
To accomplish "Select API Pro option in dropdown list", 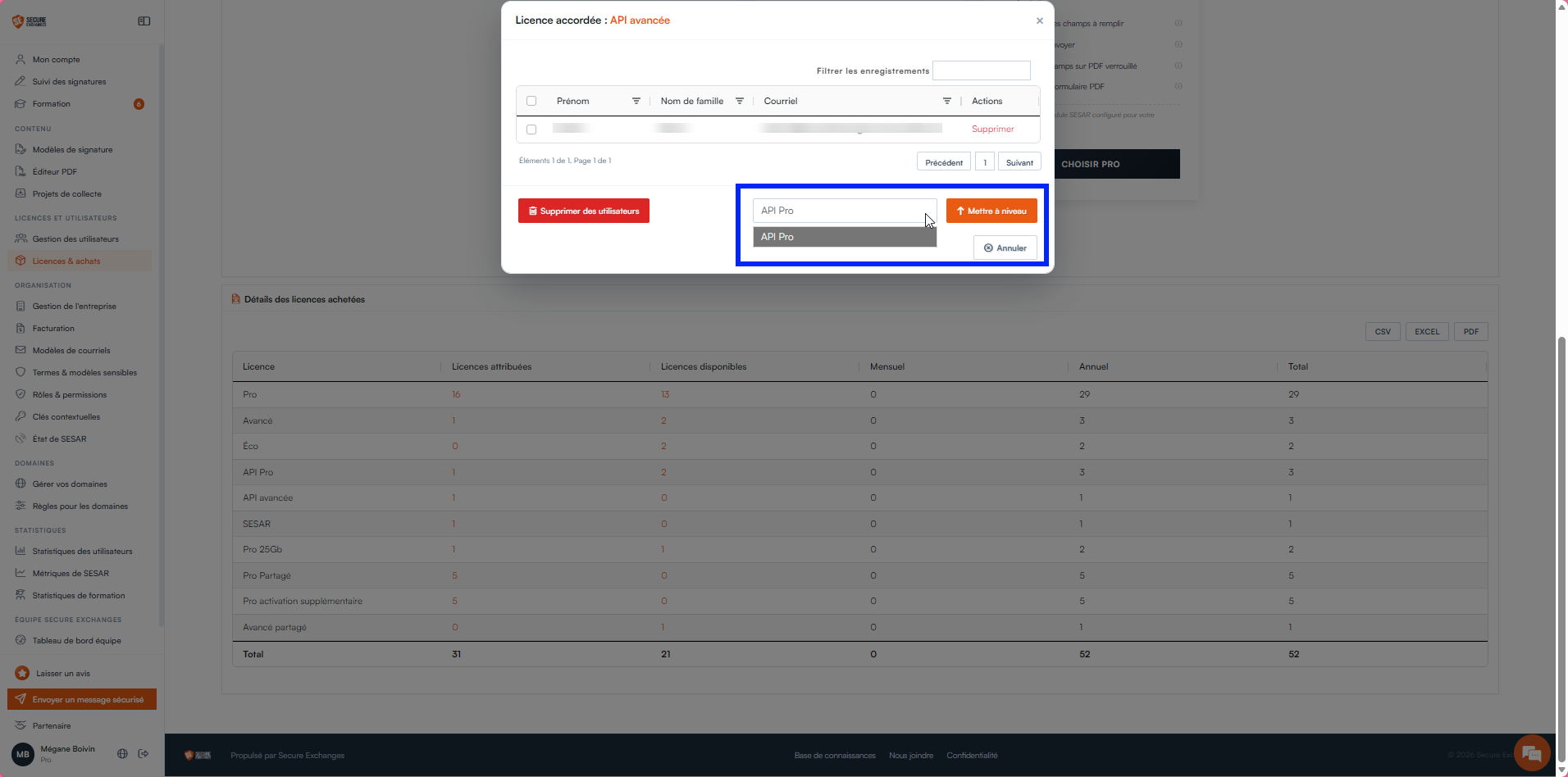I will click(x=845, y=237).
